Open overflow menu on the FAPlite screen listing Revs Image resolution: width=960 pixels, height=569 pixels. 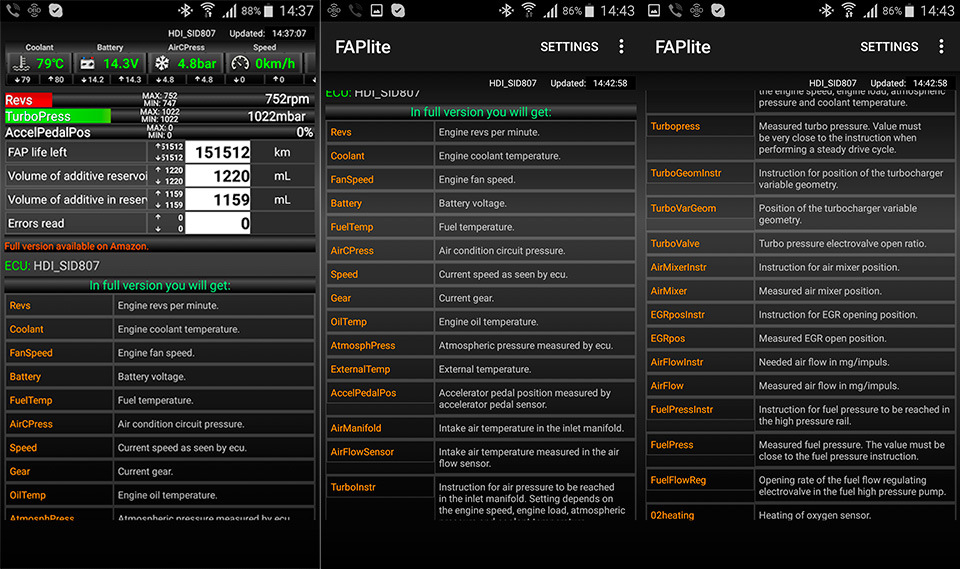(x=621, y=47)
